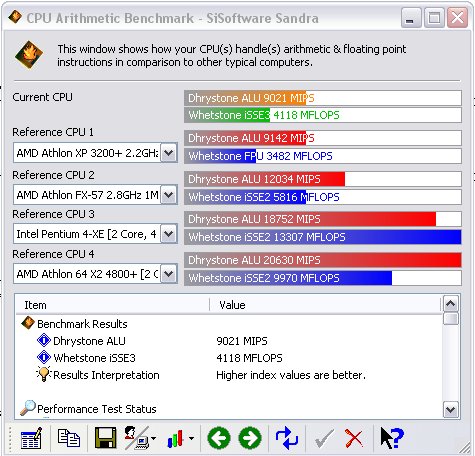This screenshot has height=456, width=475.
Task: Click the Whetstone iSSE2 13307 MFLOPS bar
Action: 323,237
